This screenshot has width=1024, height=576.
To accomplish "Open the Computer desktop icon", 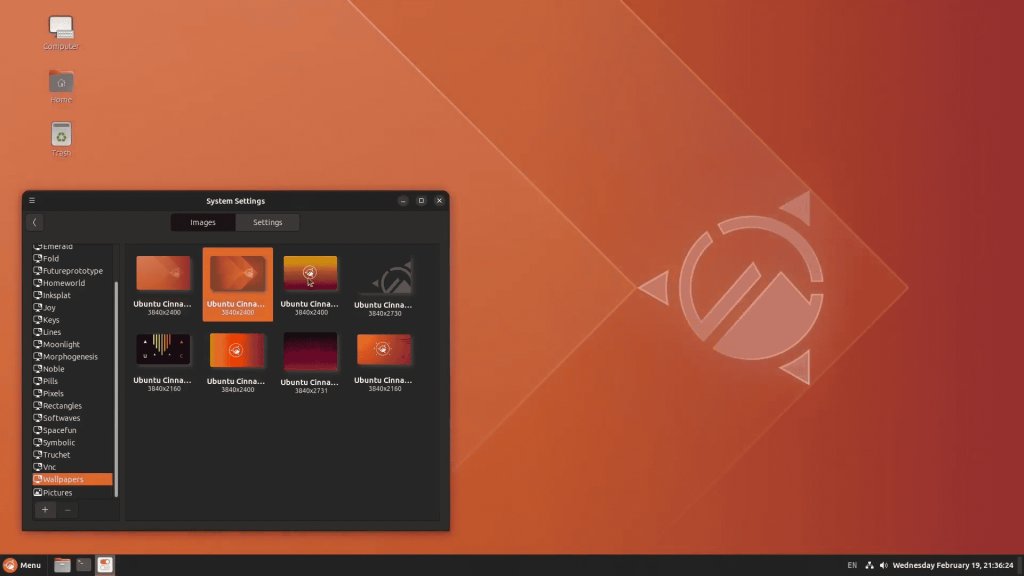I will [x=61, y=29].
